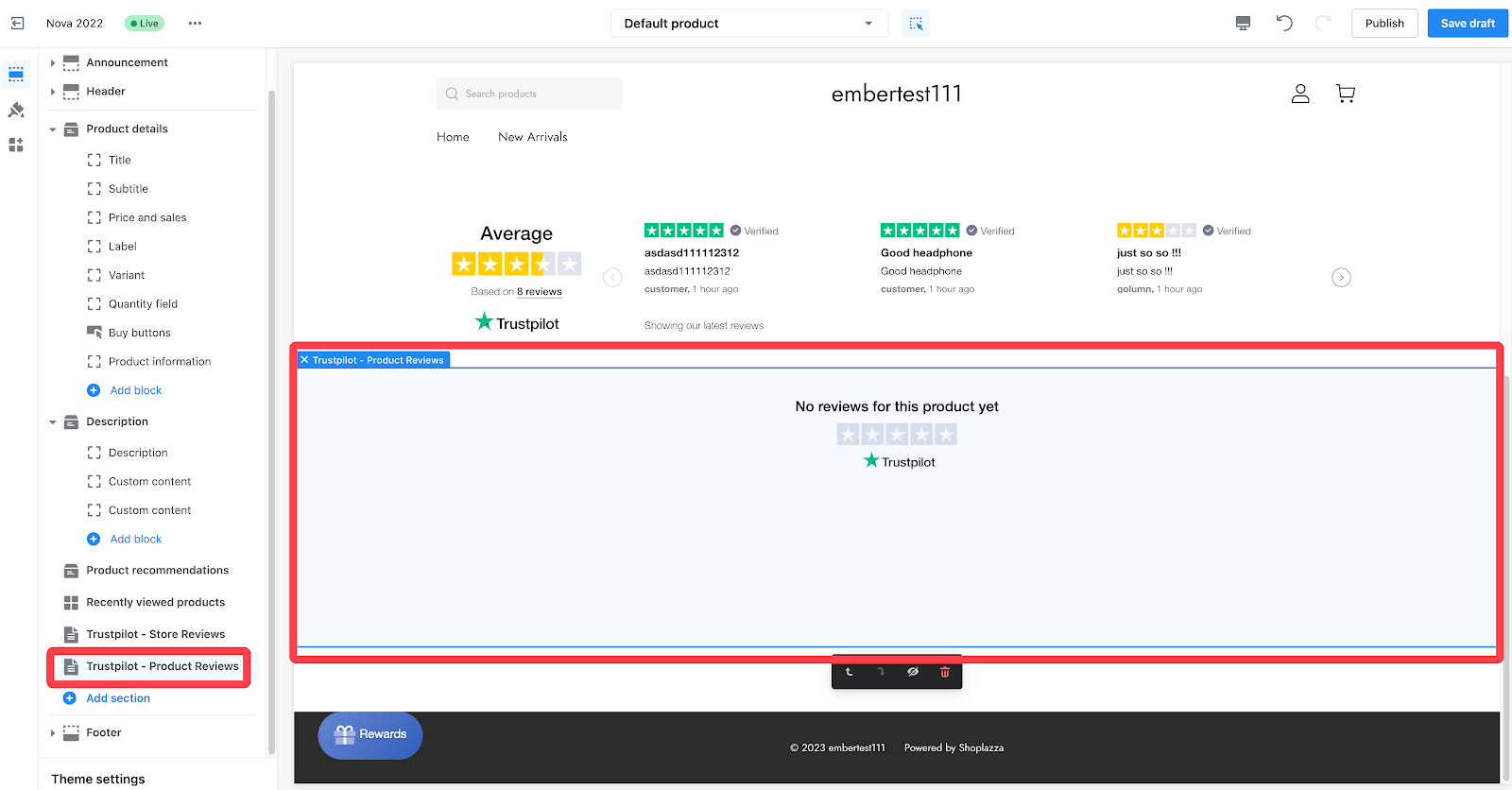Expand the Footer section
The height and width of the screenshot is (790, 1512).
[53, 733]
